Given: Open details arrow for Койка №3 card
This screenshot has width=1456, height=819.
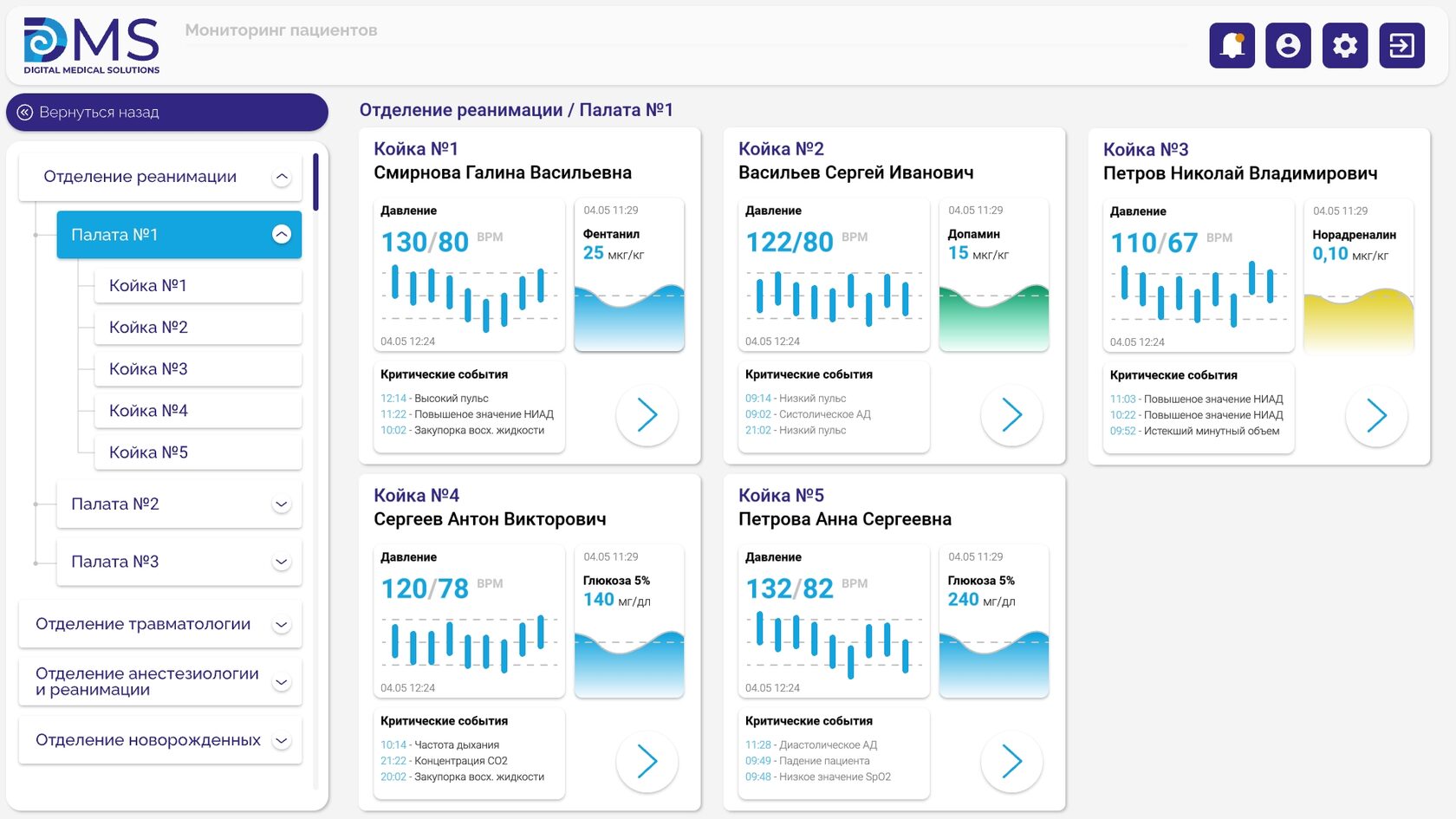Looking at the screenshot, I should click(x=1376, y=416).
